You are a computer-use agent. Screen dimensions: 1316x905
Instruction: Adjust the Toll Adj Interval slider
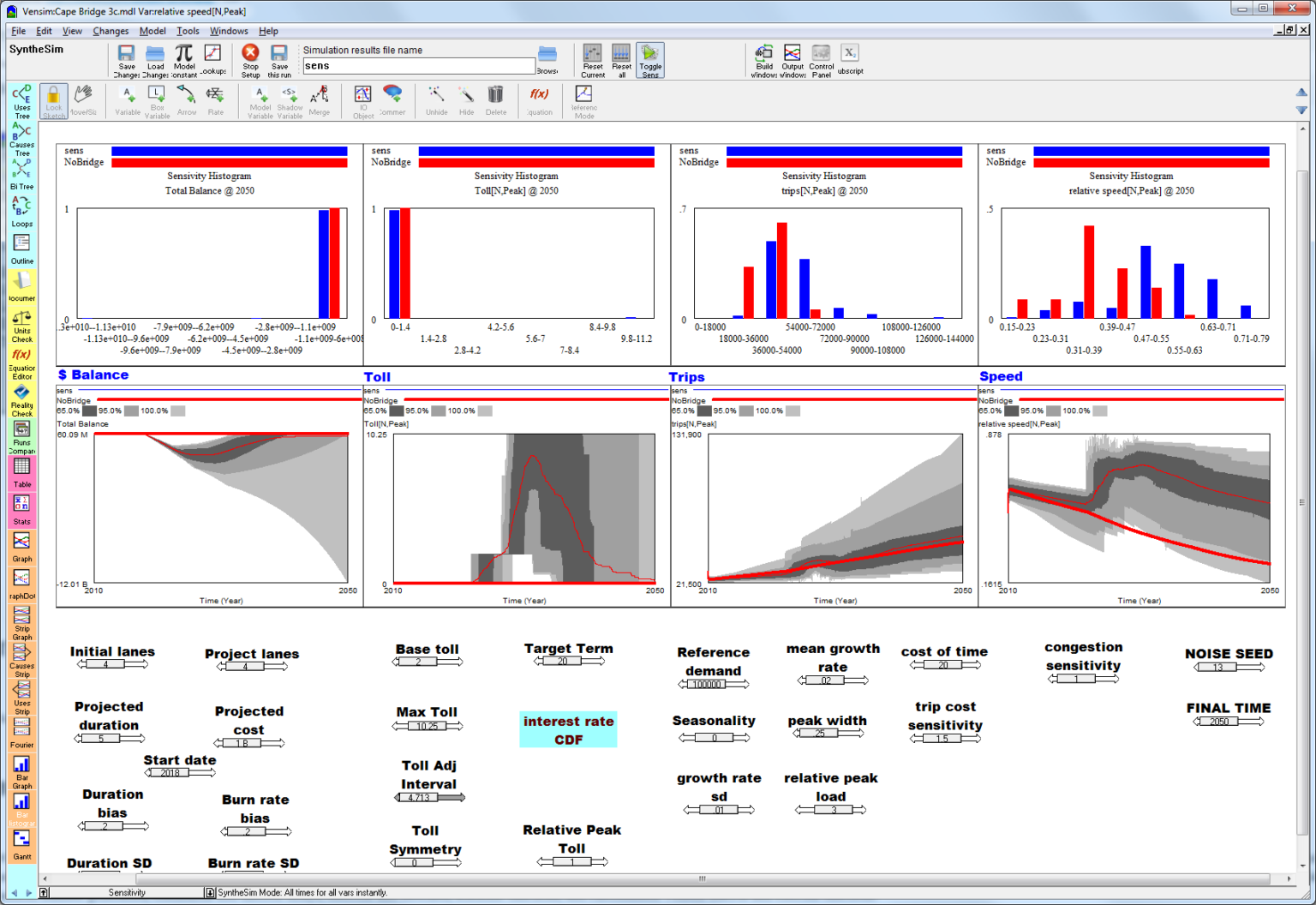(429, 797)
